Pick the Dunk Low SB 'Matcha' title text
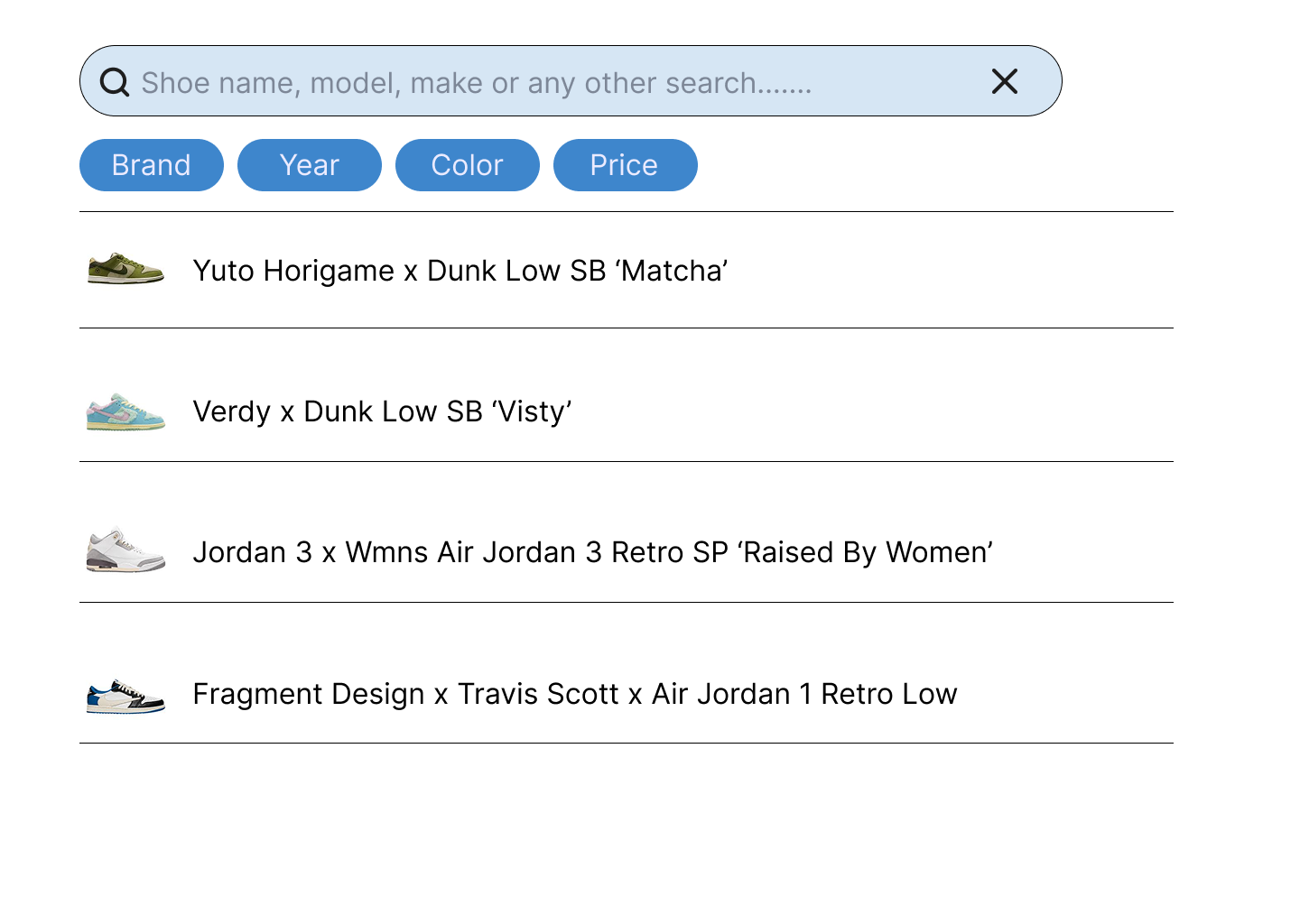Screen dimensions: 1300x924 click(x=578, y=271)
